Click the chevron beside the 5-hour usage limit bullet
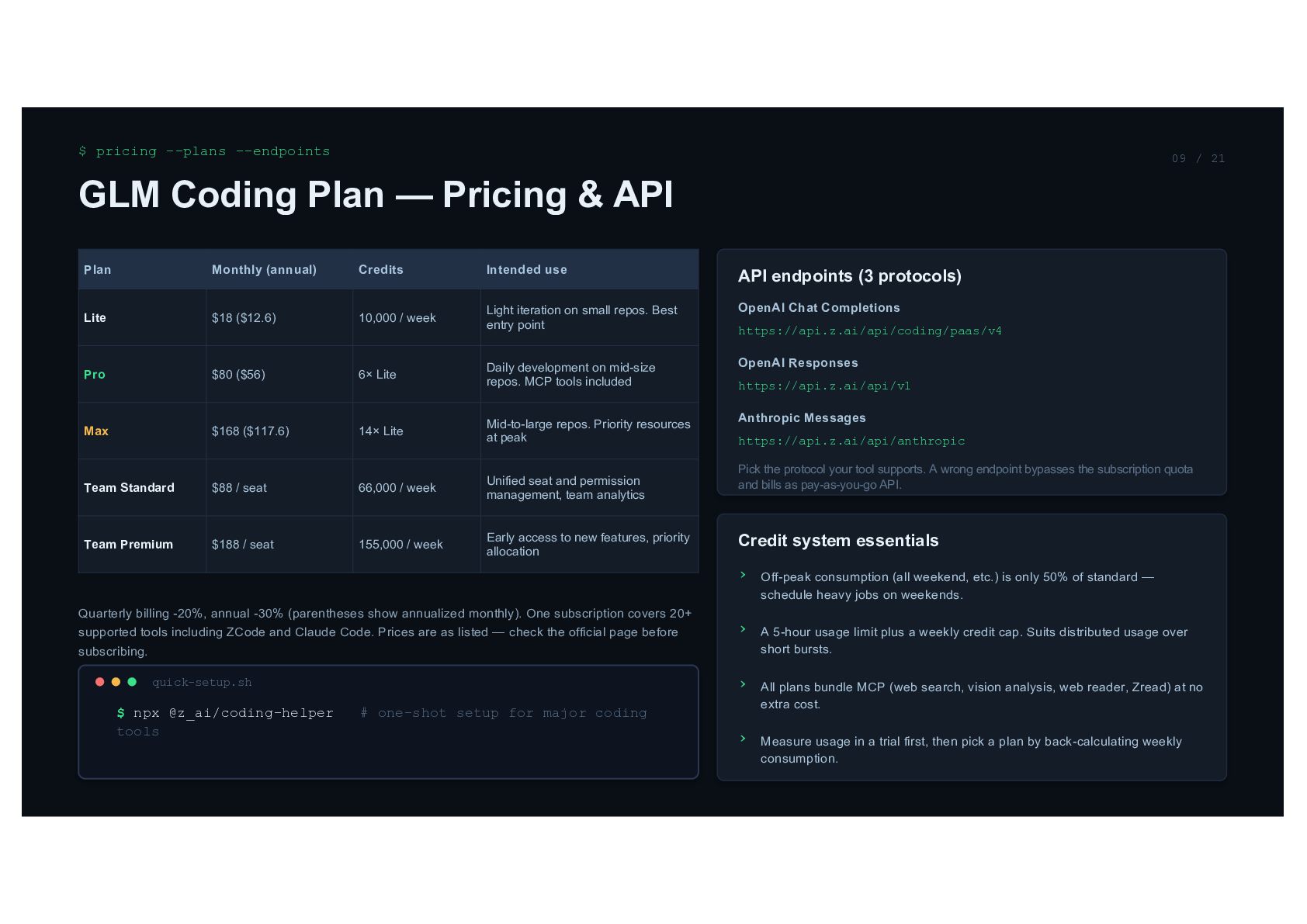 (x=743, y=629)
